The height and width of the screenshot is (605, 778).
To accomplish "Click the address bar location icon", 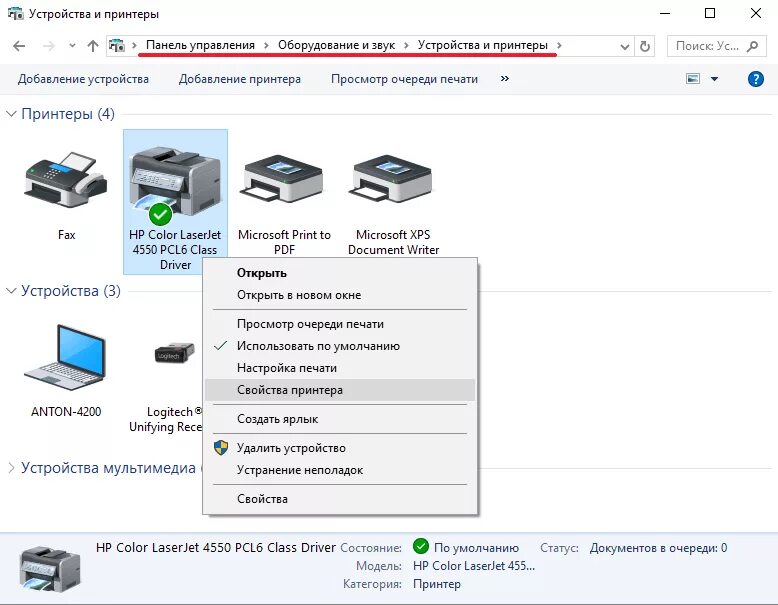I will tap(117, 46).
